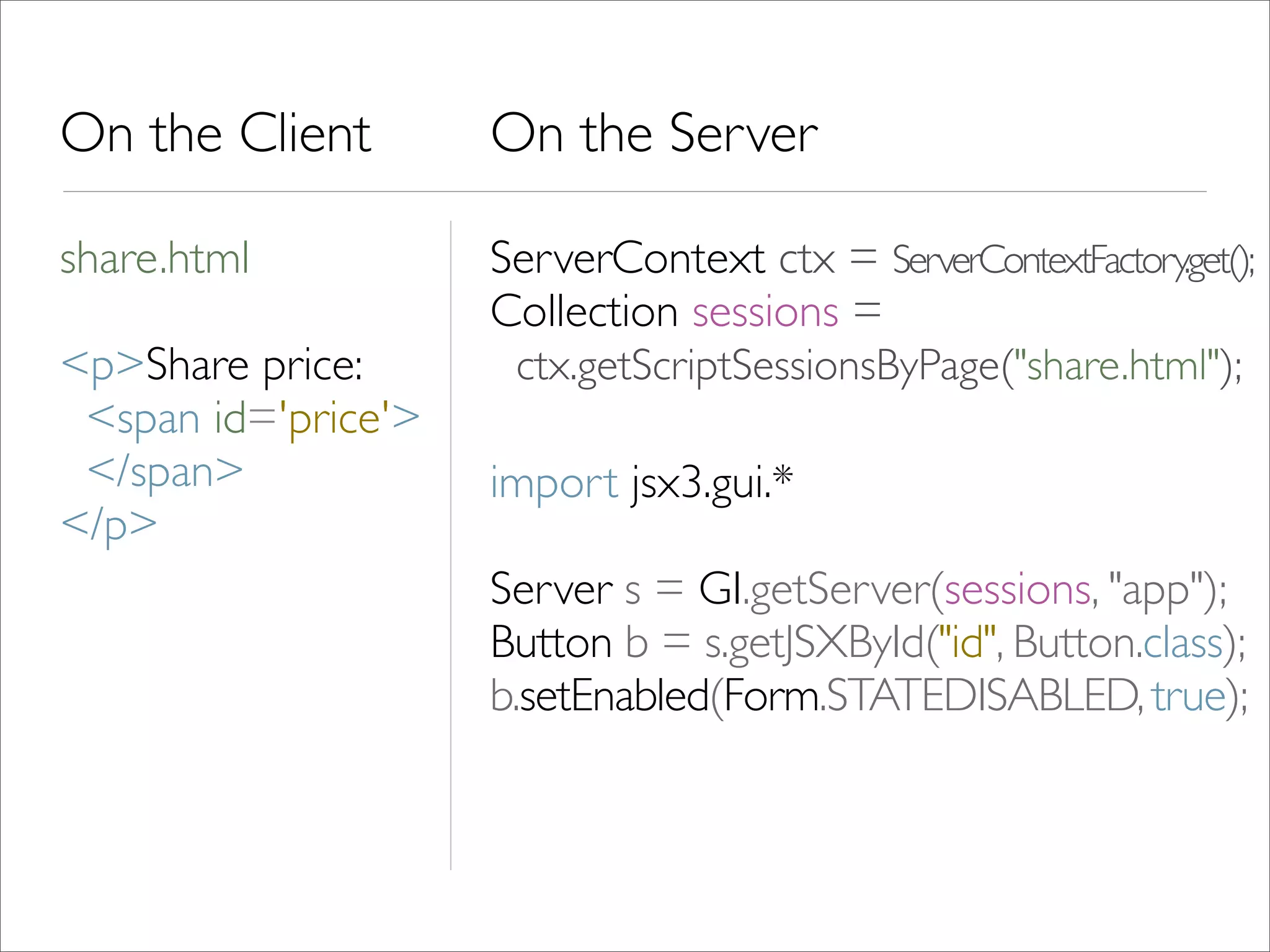The width and height of the screenshot is (1270, 952).
Task: Select the green share.html filename under Client
Action: (x=154, y=258)
